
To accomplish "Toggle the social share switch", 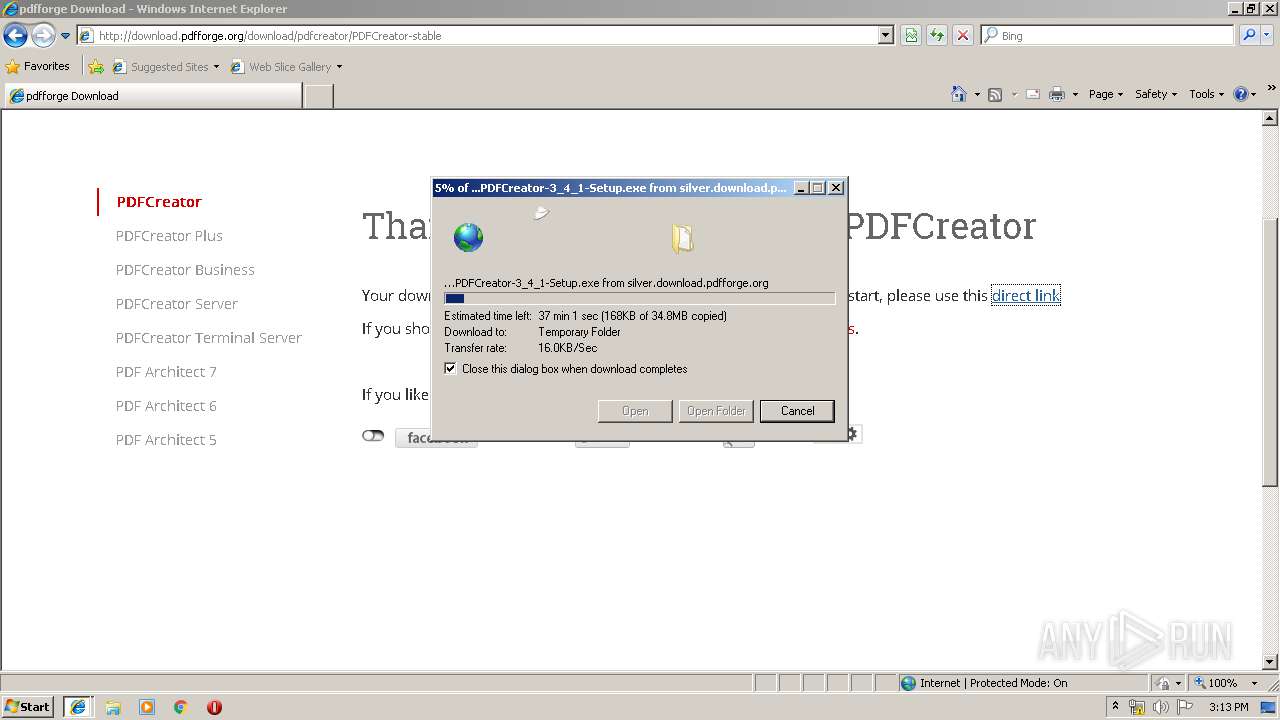I will pyautogui.click(x=373, y=436).
